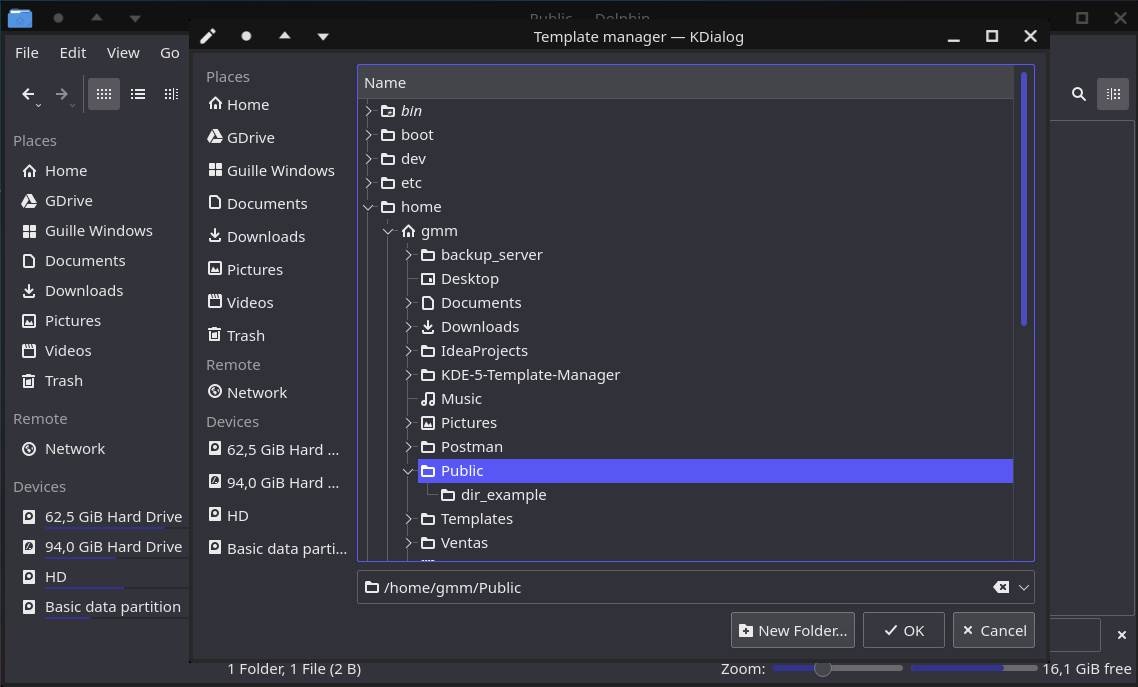Open Dolphin Edit menu

73,53
